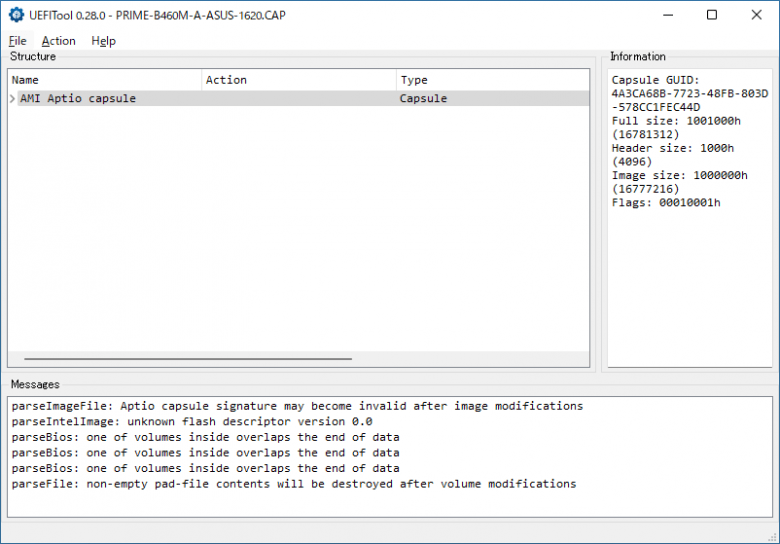This screenshot has height=544, width=780.
Task: Minimize the UEFITool window
Action: coord(668,15)
